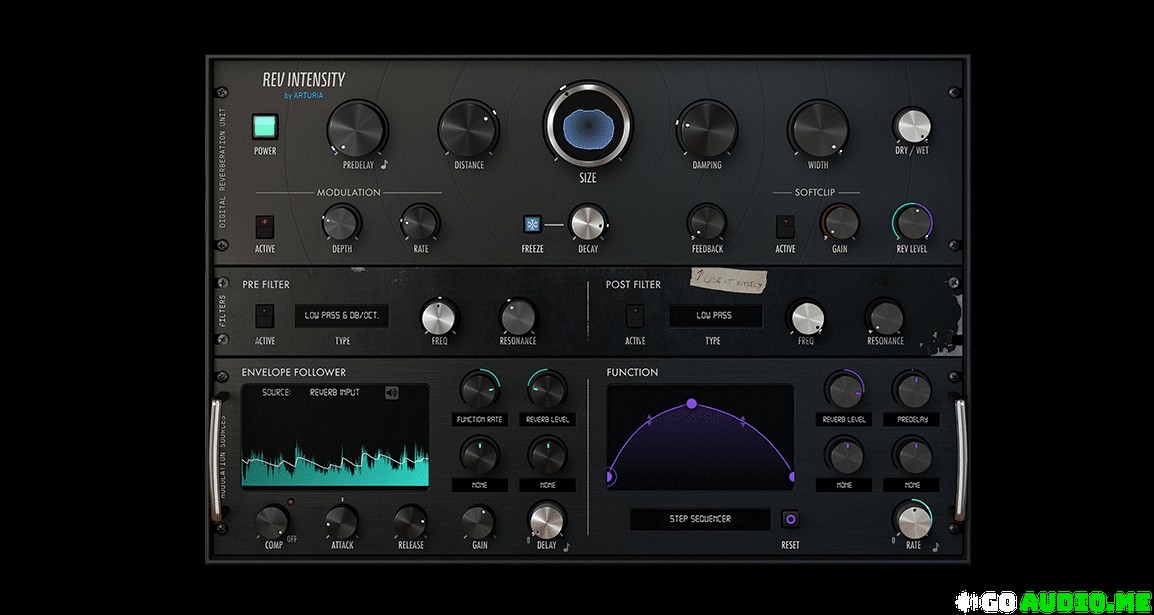Open the right None destination in Function section

911,486
